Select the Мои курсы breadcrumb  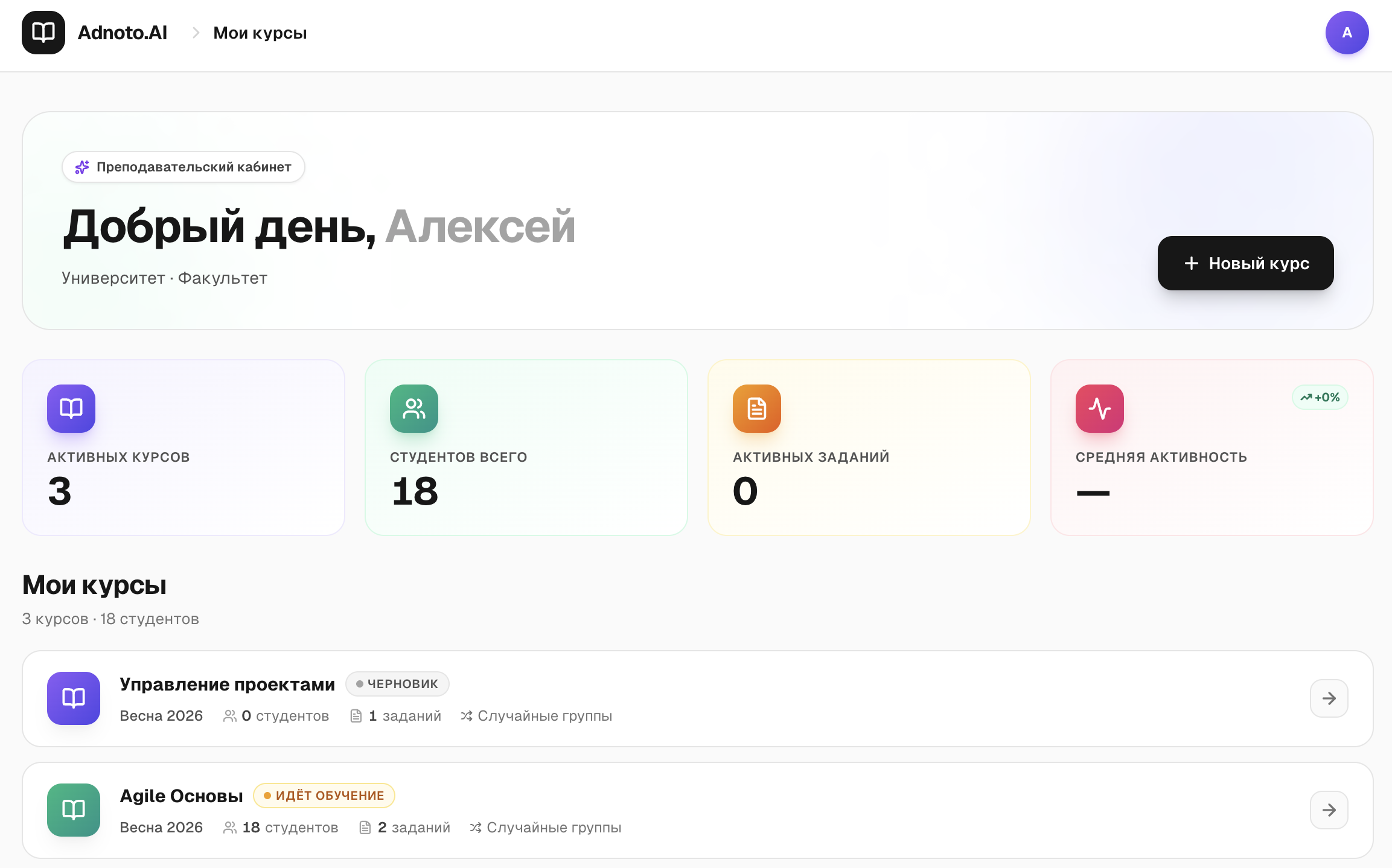click(x=260, y=33)
